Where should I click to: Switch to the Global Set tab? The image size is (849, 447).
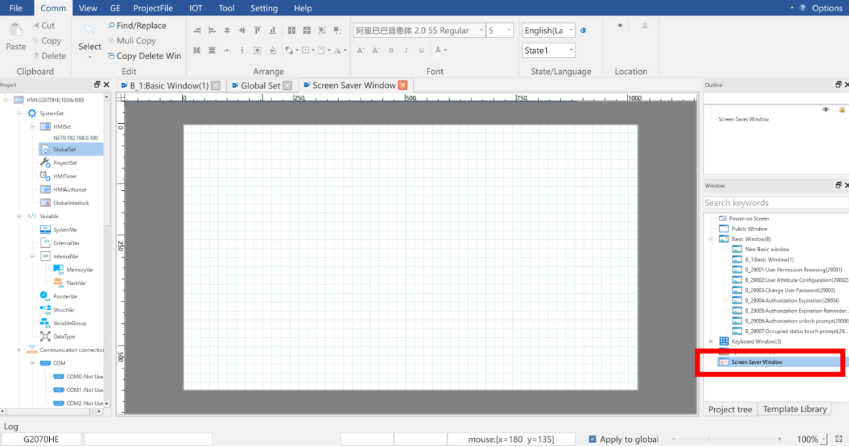tap(260, 86)
